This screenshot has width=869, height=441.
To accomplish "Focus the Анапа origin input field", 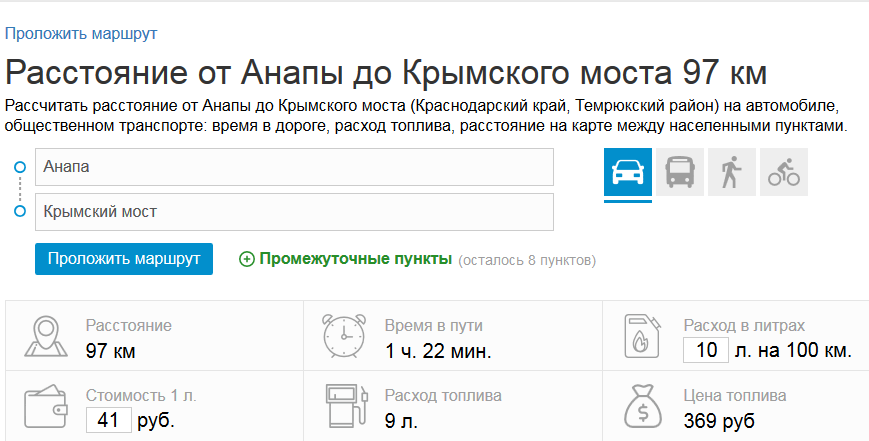I will (x=294, y=167).
